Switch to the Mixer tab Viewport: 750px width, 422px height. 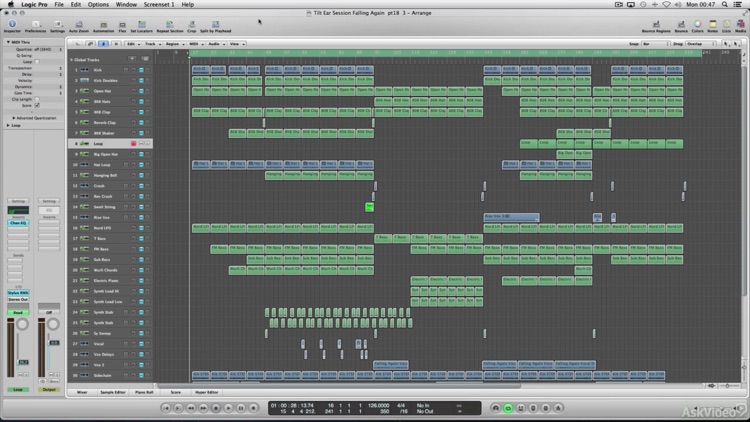(x=82, y=392)
